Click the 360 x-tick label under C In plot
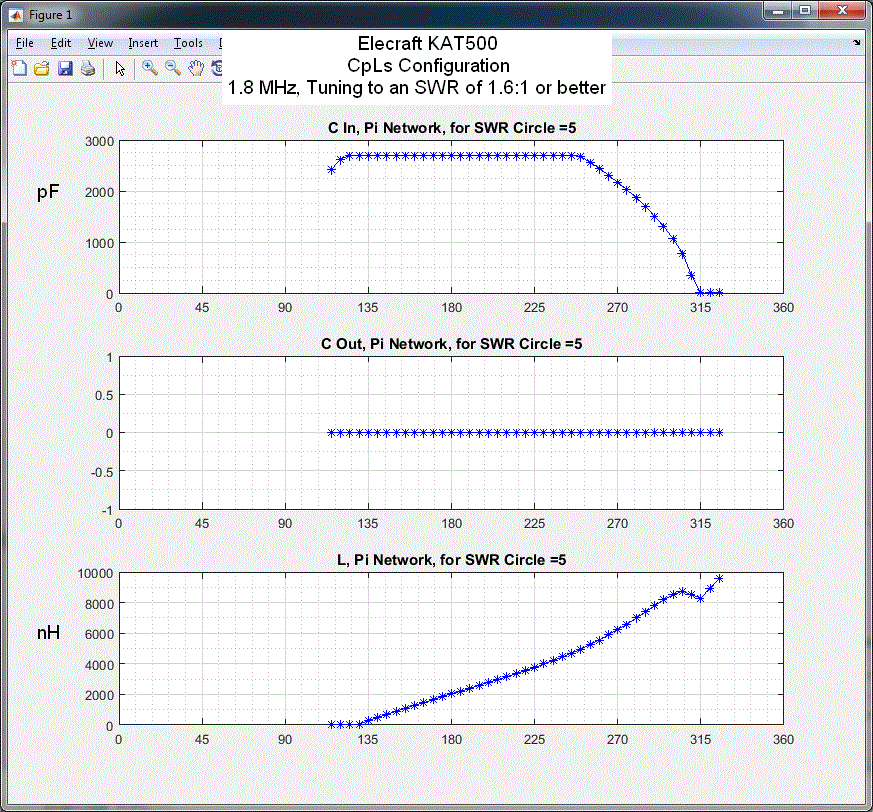The width and height of the screenshot is (873, 812). tap(783, 307)
